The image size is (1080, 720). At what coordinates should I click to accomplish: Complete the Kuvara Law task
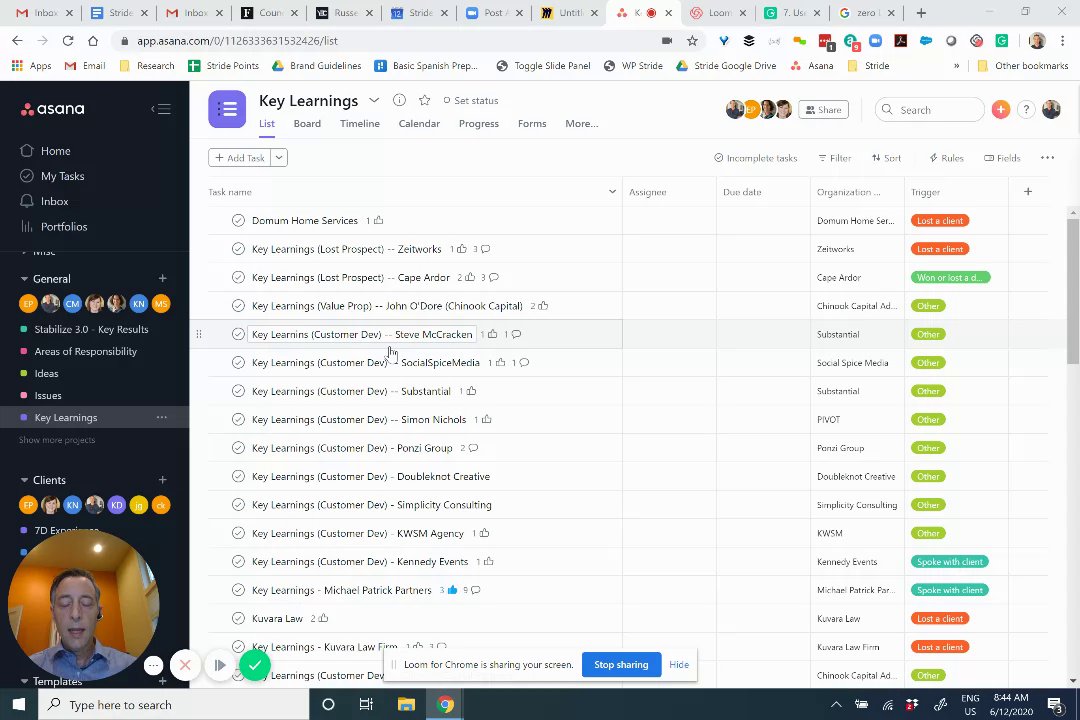point(238,618)
